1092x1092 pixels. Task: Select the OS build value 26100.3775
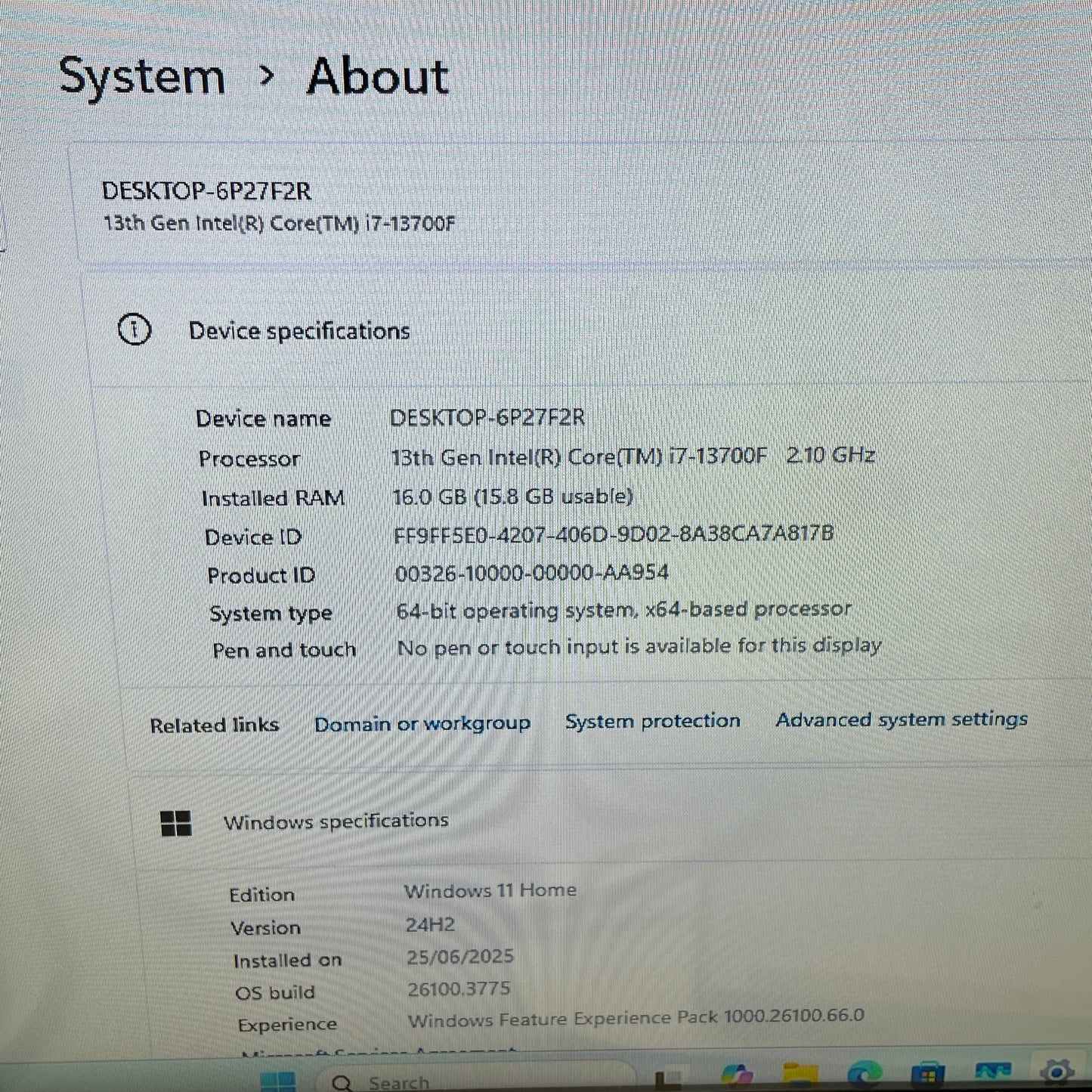click(x=459, y=989)
